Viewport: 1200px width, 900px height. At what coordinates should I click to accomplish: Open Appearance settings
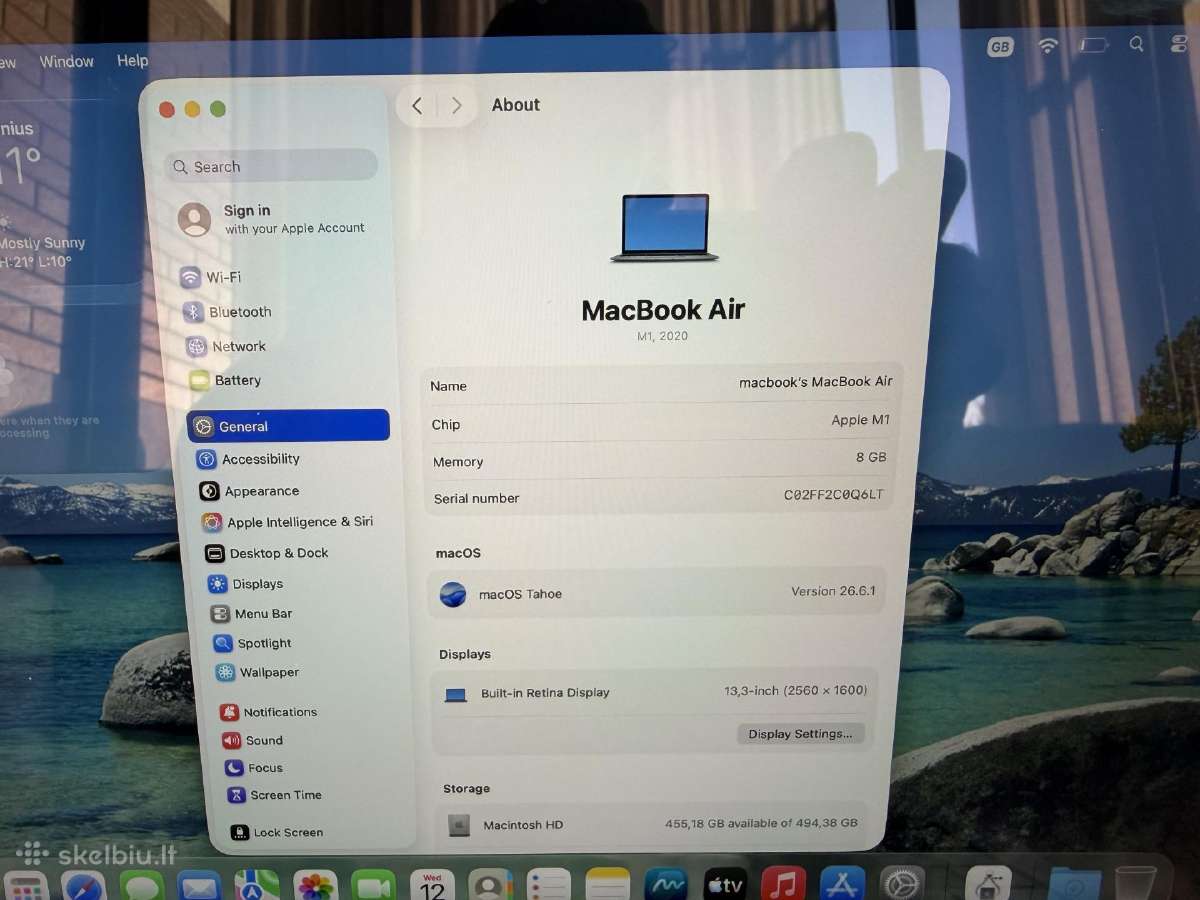[250, 491]
